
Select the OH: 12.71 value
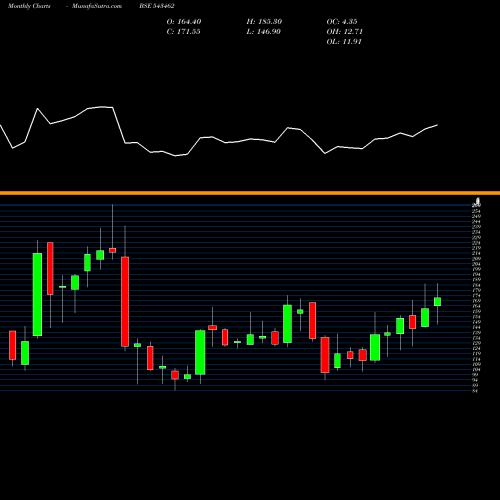345,32
